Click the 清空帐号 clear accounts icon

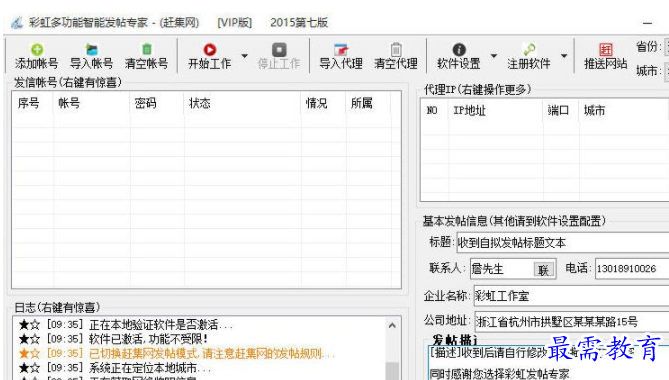pyautogui.click(x=146, y=49)
